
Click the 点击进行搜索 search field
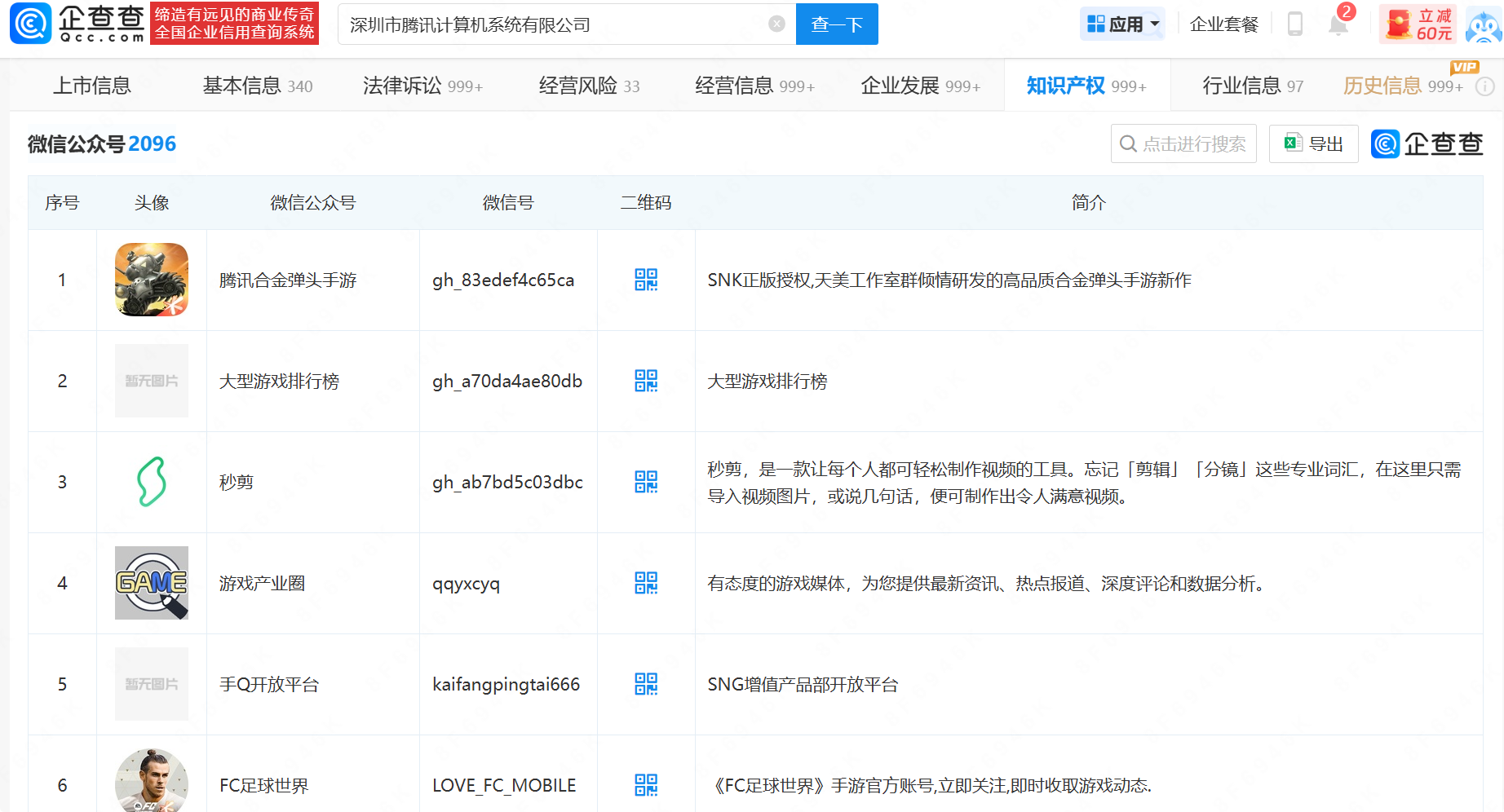click(x=1183, y=144)
